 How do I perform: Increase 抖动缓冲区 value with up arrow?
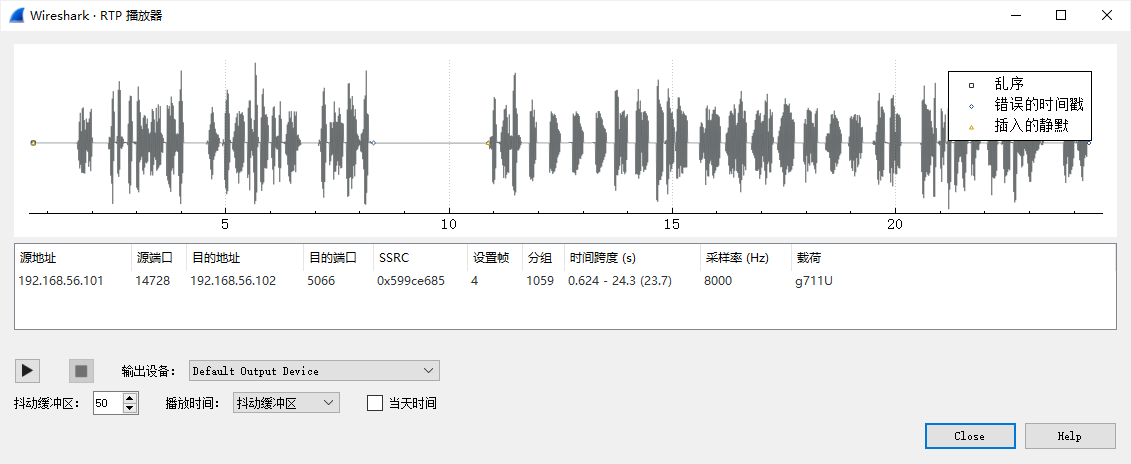point(130,398)
